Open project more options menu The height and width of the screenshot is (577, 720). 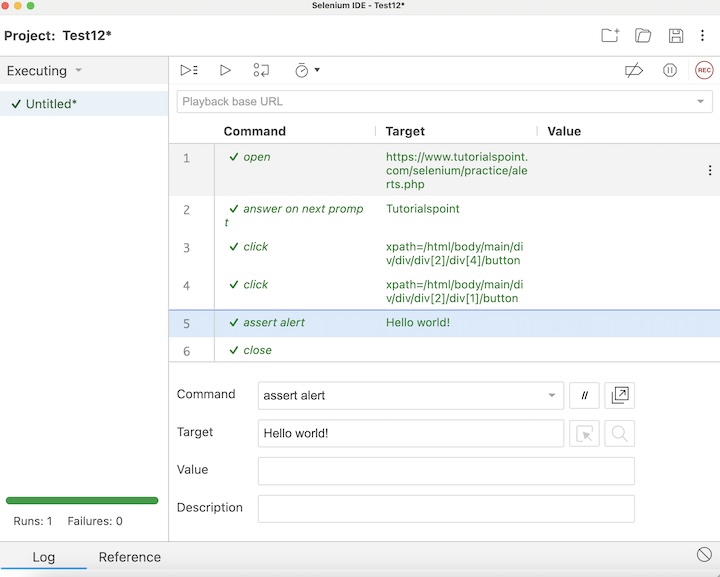[703, 36]
